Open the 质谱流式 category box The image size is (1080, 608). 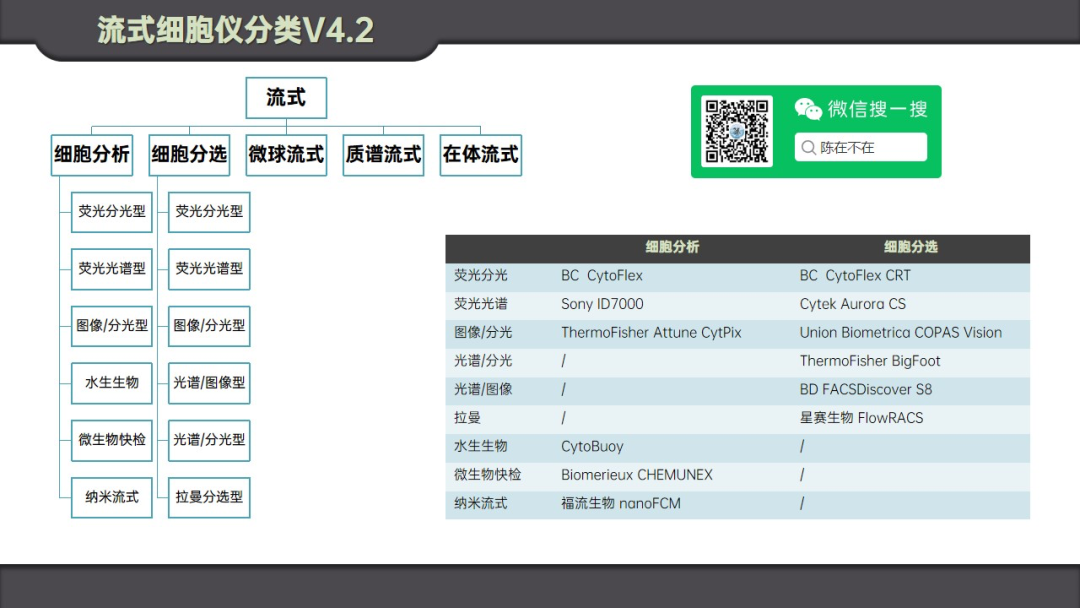coord(383,155)
